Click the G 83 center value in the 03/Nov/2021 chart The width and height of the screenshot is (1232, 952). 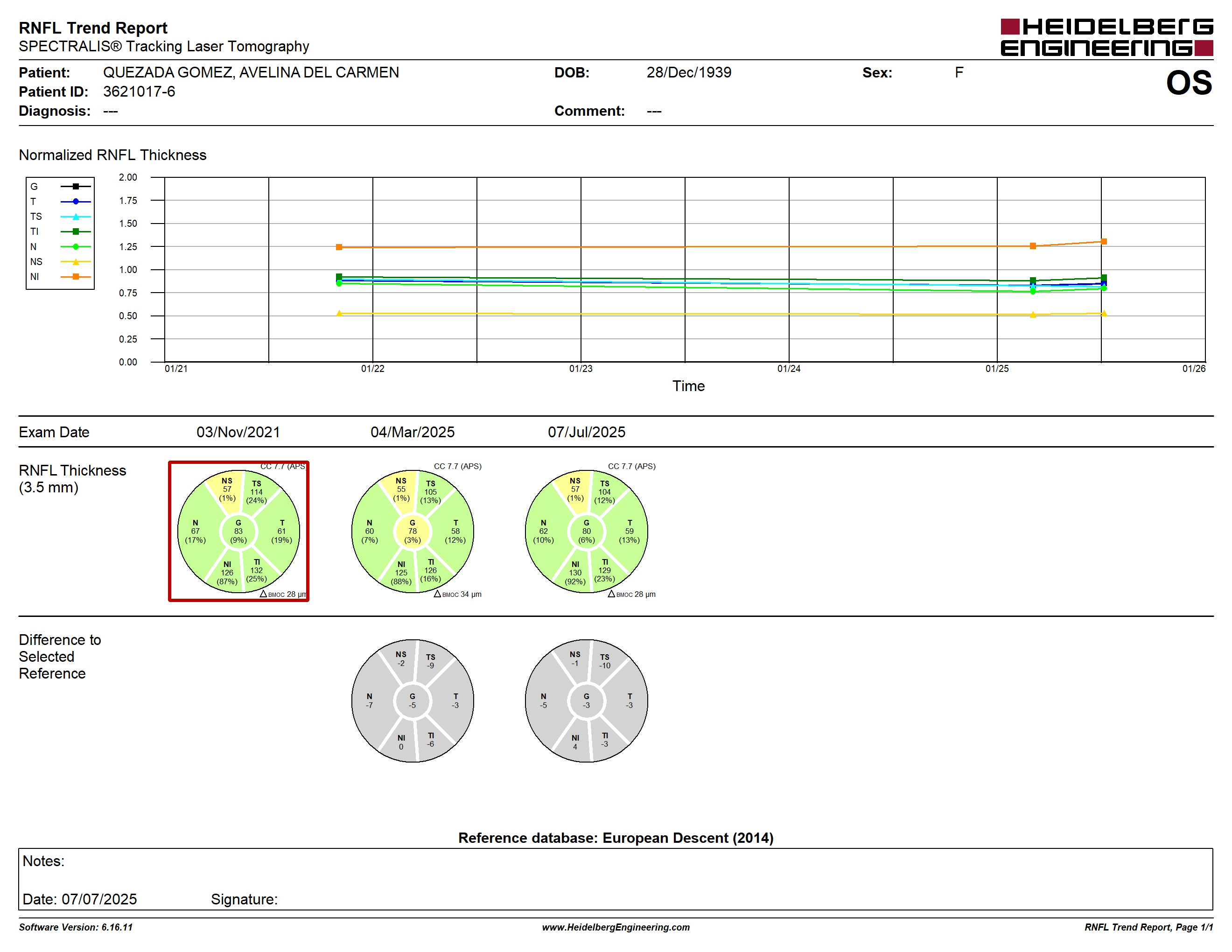click(x=238, y=531)
